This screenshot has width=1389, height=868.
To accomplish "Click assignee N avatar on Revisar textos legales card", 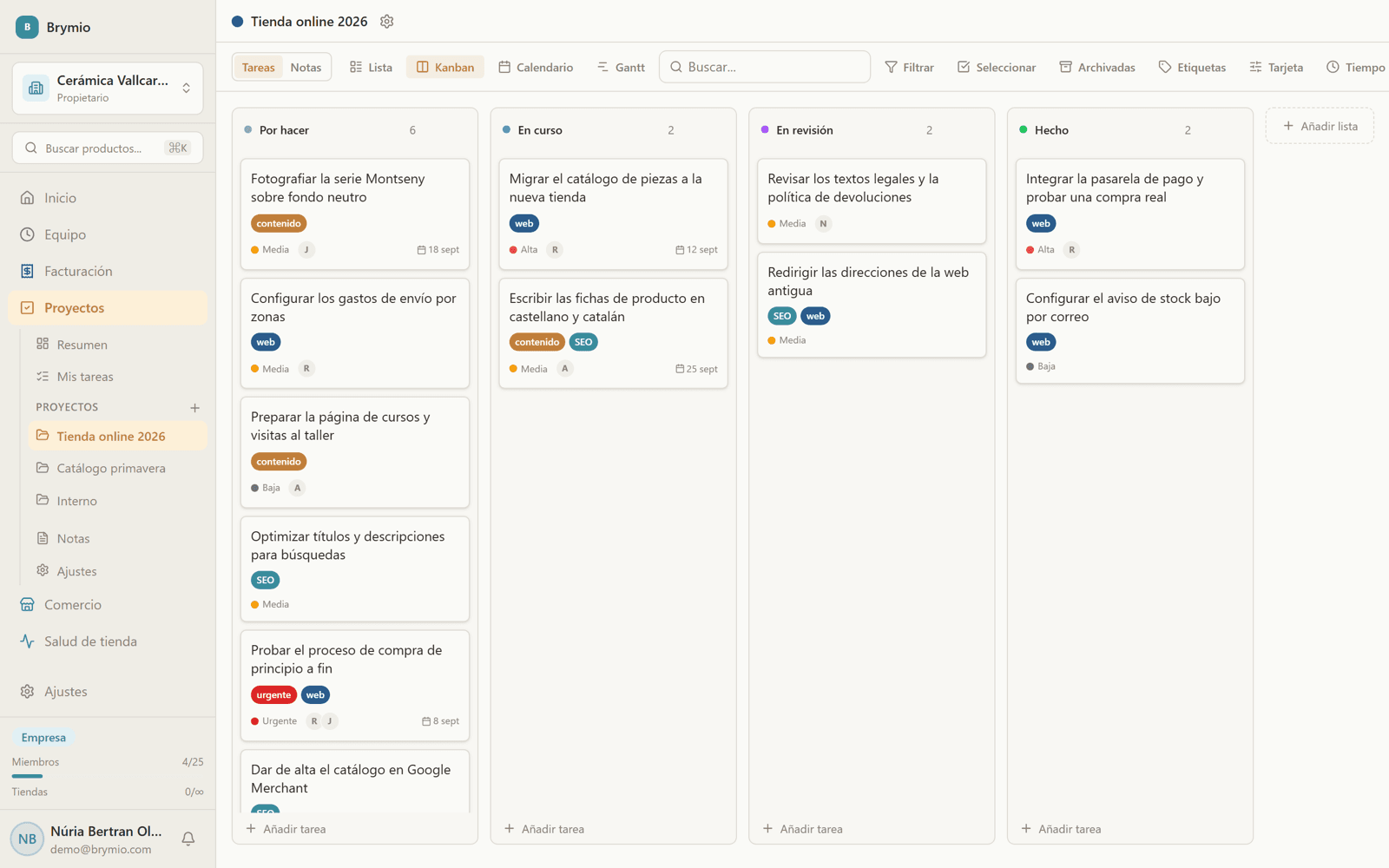I will point(824,224).
